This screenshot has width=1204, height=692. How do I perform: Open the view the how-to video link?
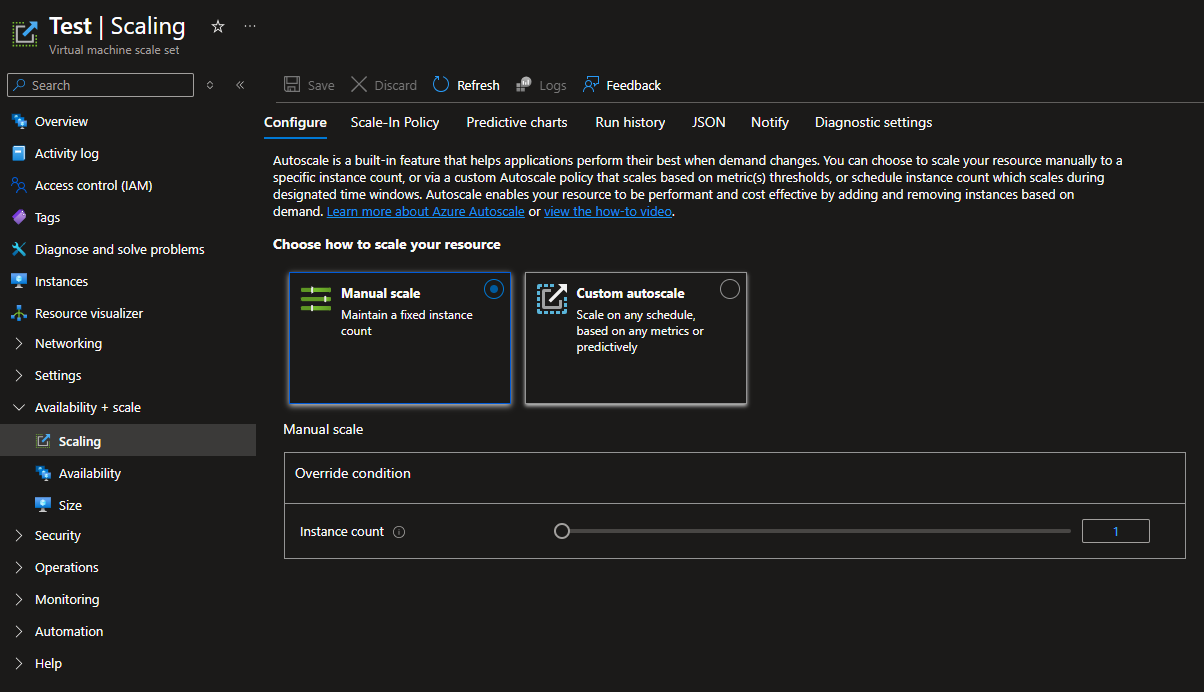click(609, 212)
